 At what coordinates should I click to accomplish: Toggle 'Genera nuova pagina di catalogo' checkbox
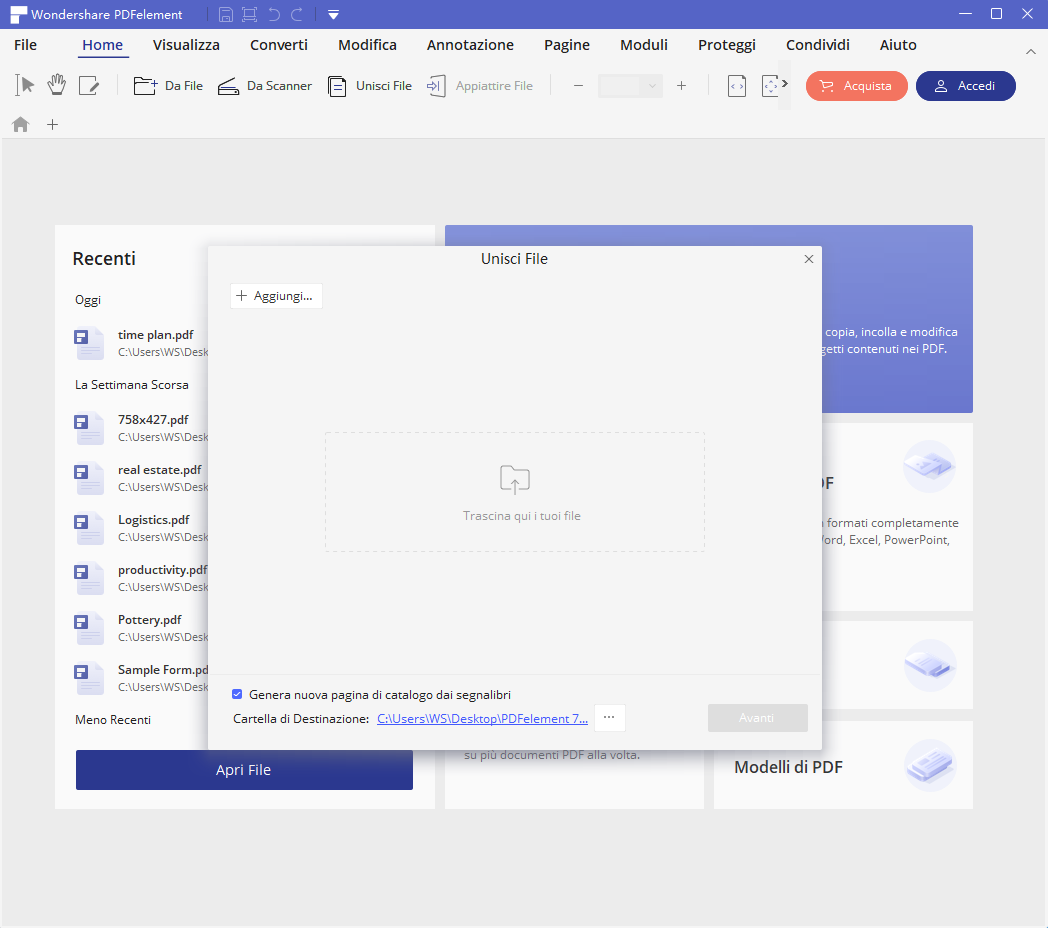[x=237, y=694]
